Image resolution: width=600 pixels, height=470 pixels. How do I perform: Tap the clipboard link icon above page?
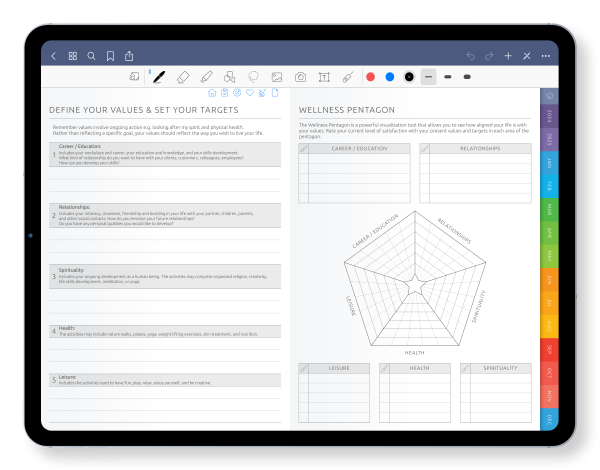tap(225, 93)
